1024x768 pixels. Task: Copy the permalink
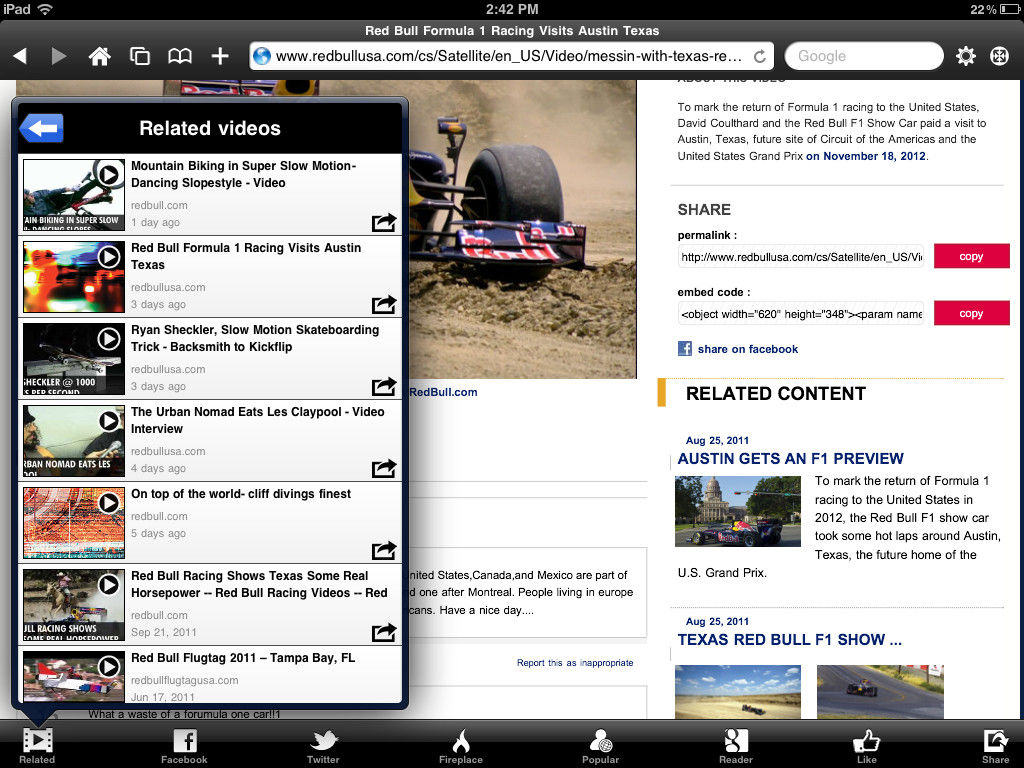(971, 256)
